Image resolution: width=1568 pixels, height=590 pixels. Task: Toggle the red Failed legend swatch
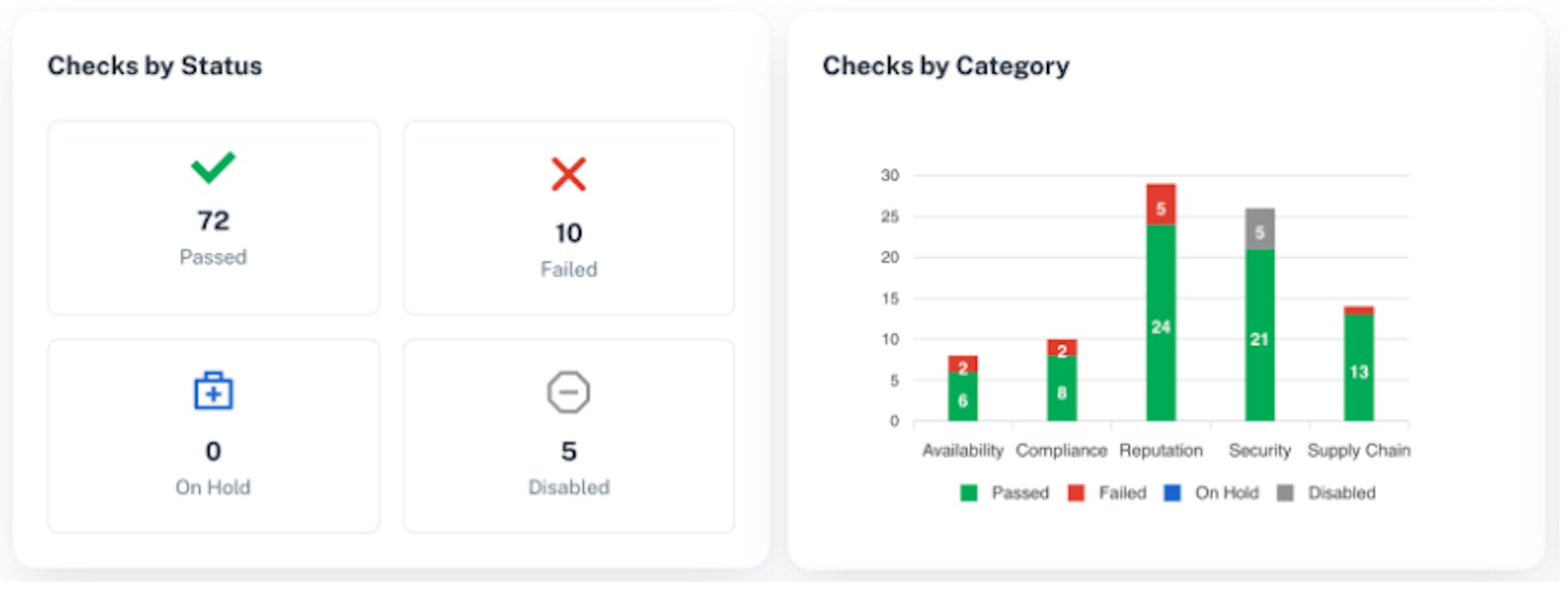point(1076,493)
